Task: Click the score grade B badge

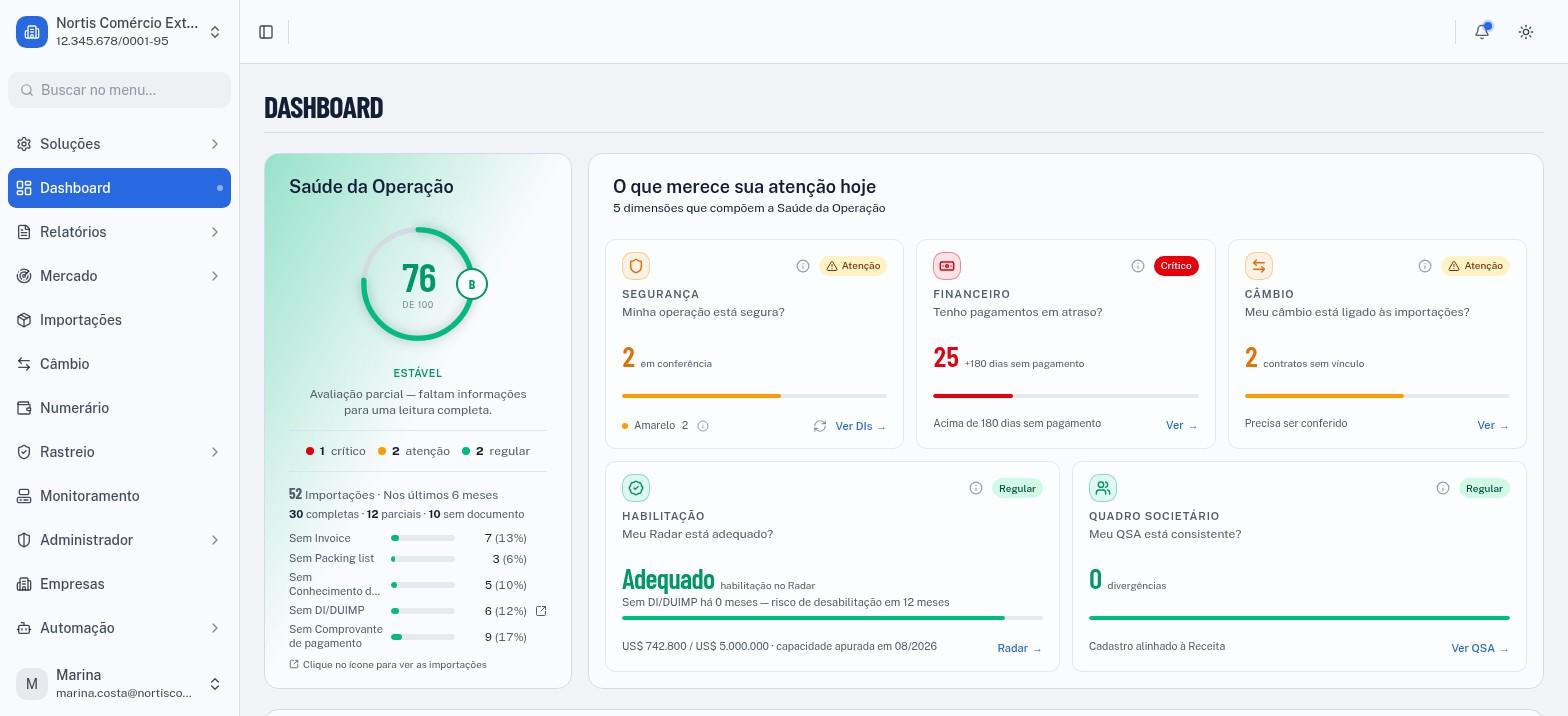Action: point(472,284)
